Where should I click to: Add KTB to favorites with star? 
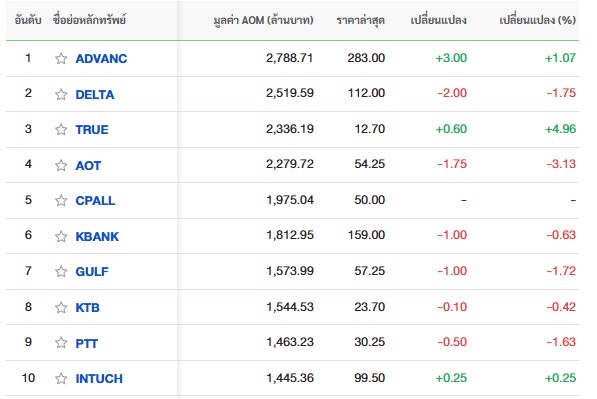pos(61,307)
